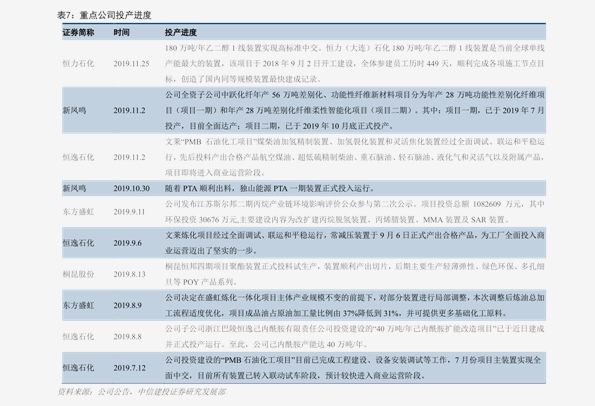Click the source note 资料来源 line

pyautogui.click(x=142, y=392)
